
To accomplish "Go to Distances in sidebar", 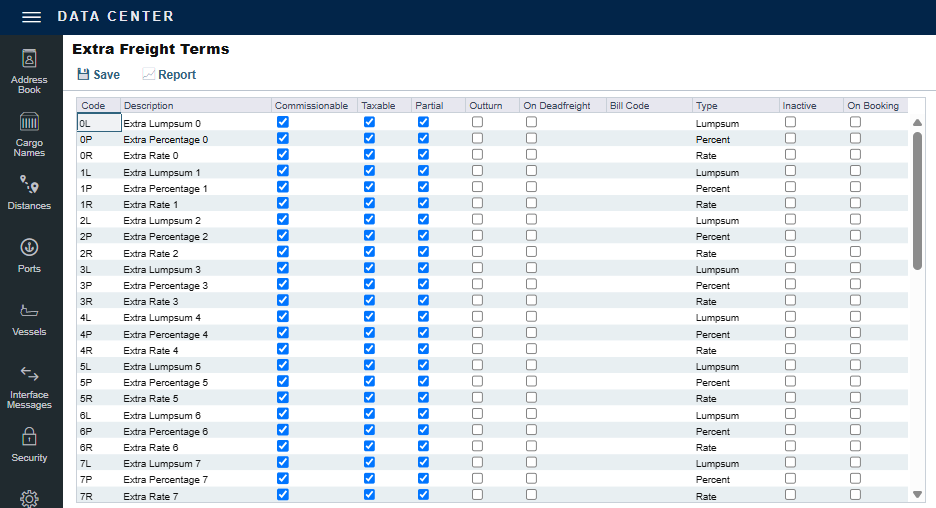I will (x=29, y=192).
